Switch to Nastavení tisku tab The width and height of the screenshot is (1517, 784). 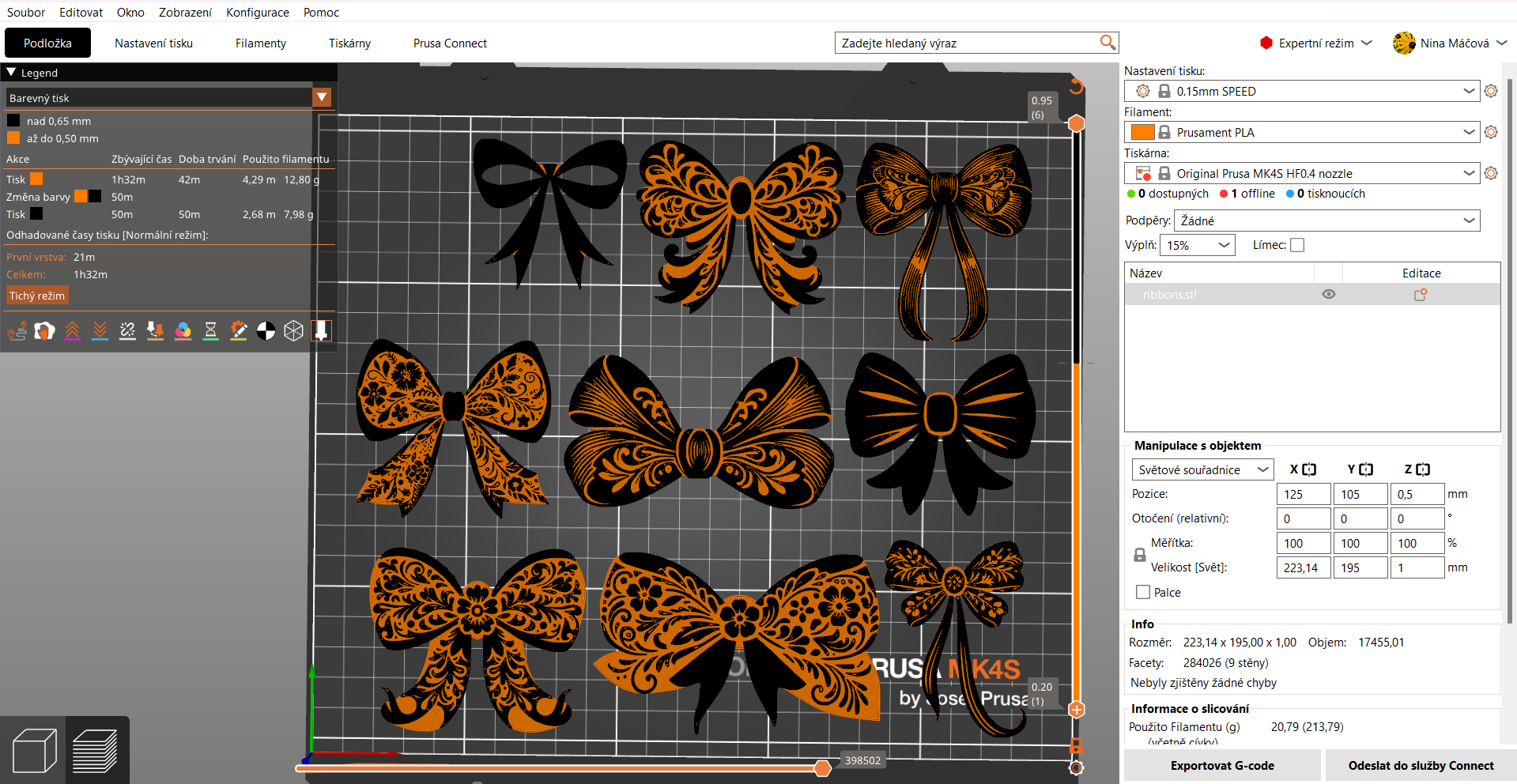click(x=153, y=43)
